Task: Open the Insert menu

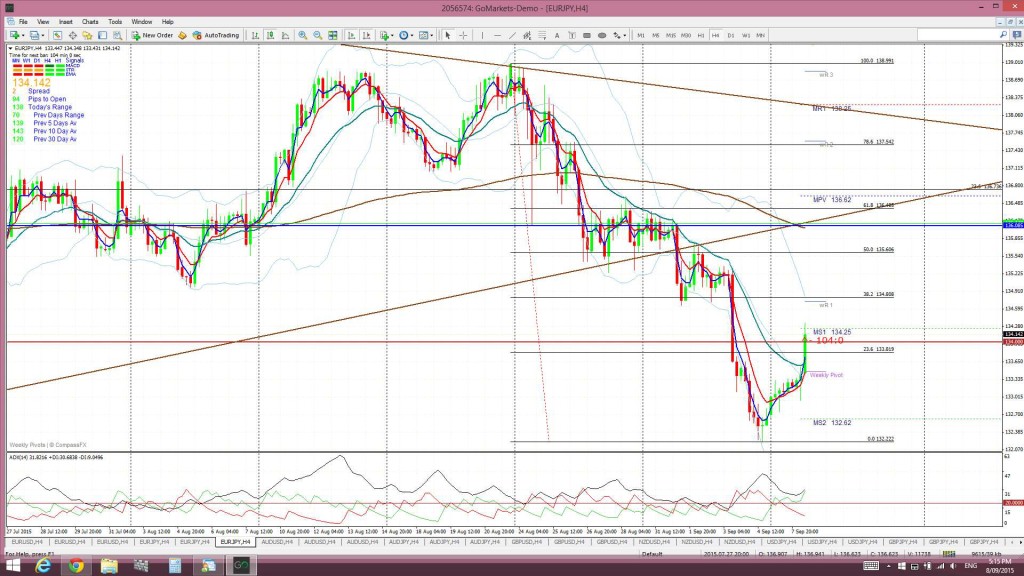Action: pyautogui.click(x=65, y=22)
